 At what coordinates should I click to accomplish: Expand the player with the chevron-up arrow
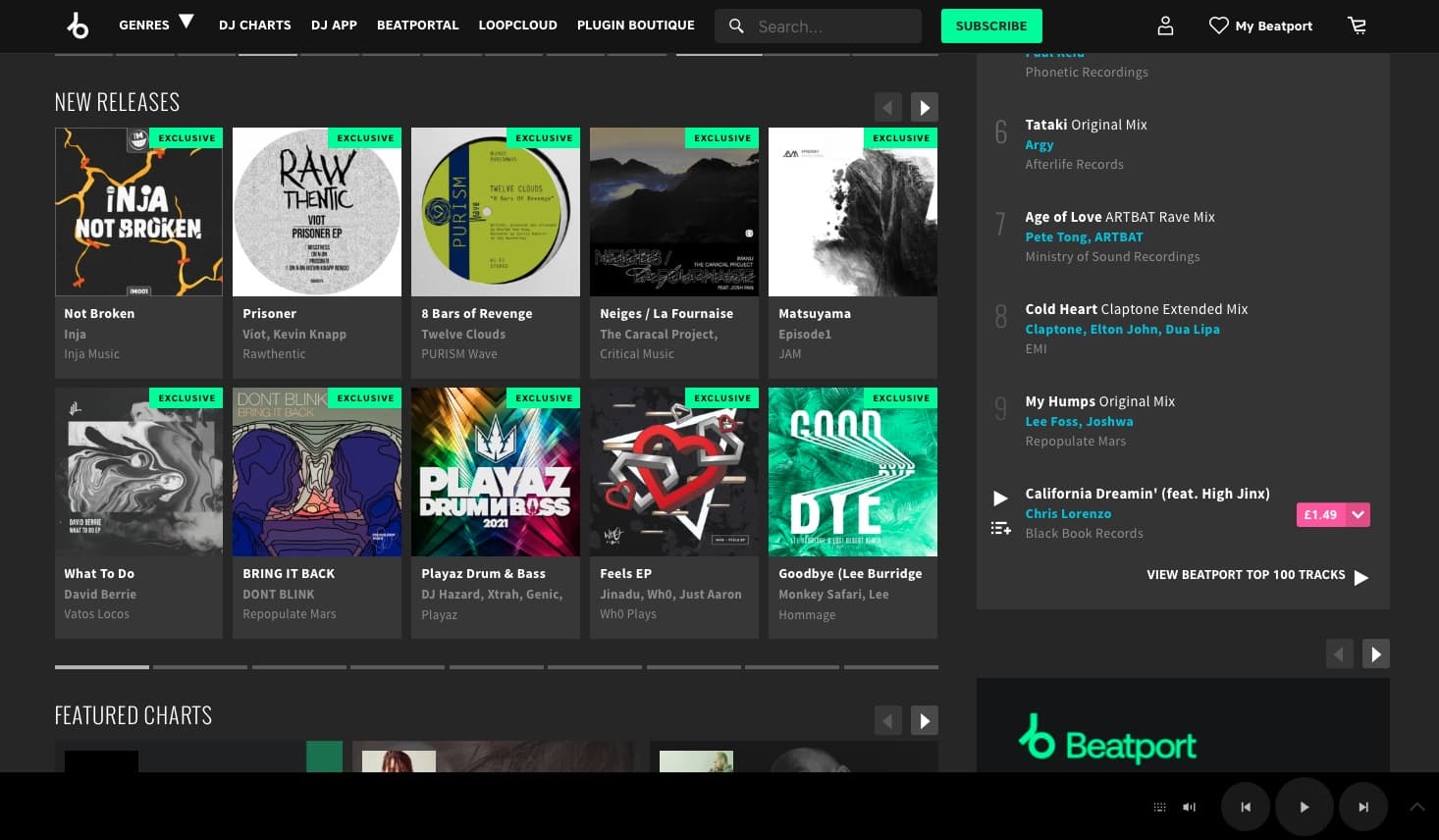tap(1417, 807)
